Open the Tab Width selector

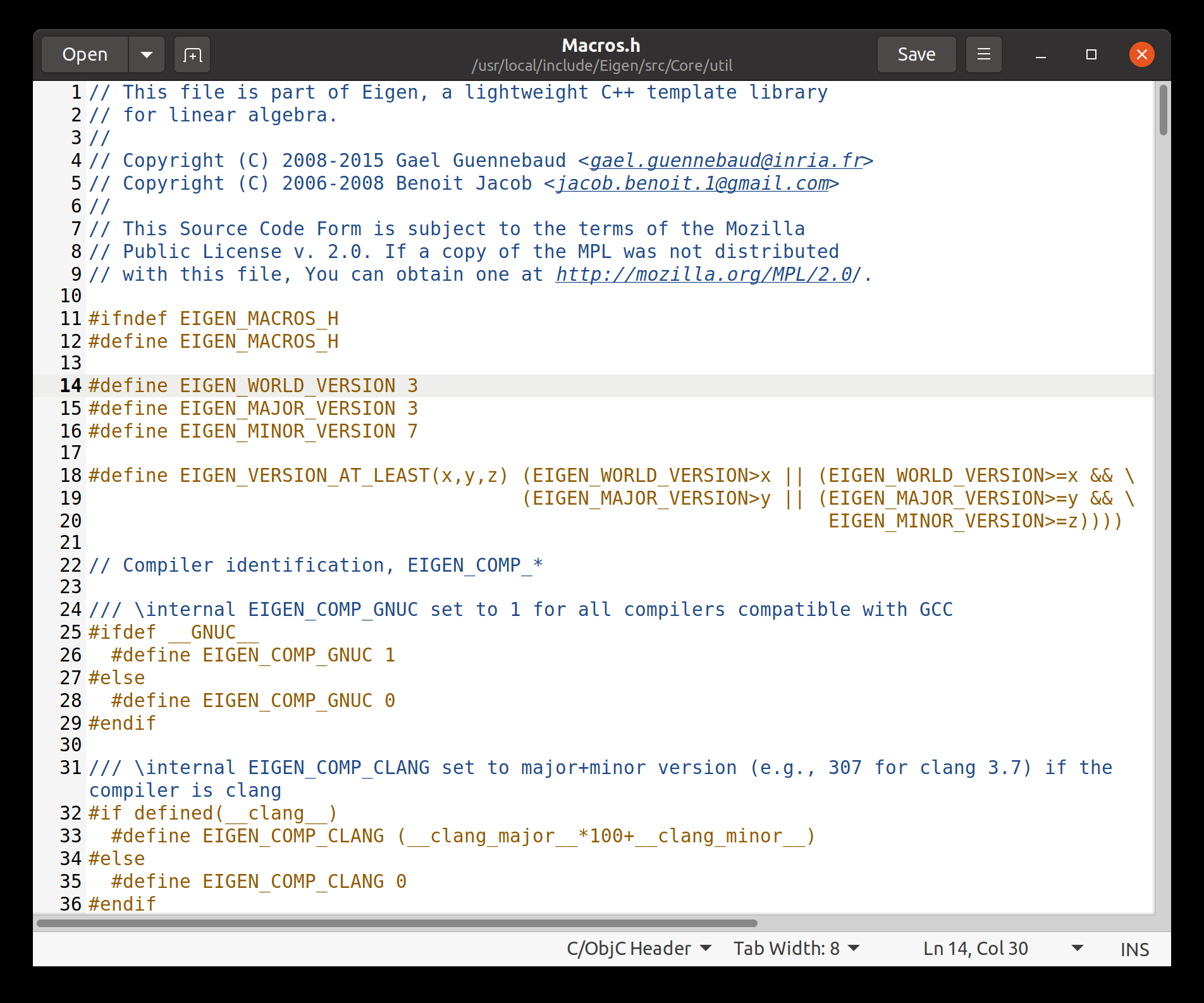[796, 948]
